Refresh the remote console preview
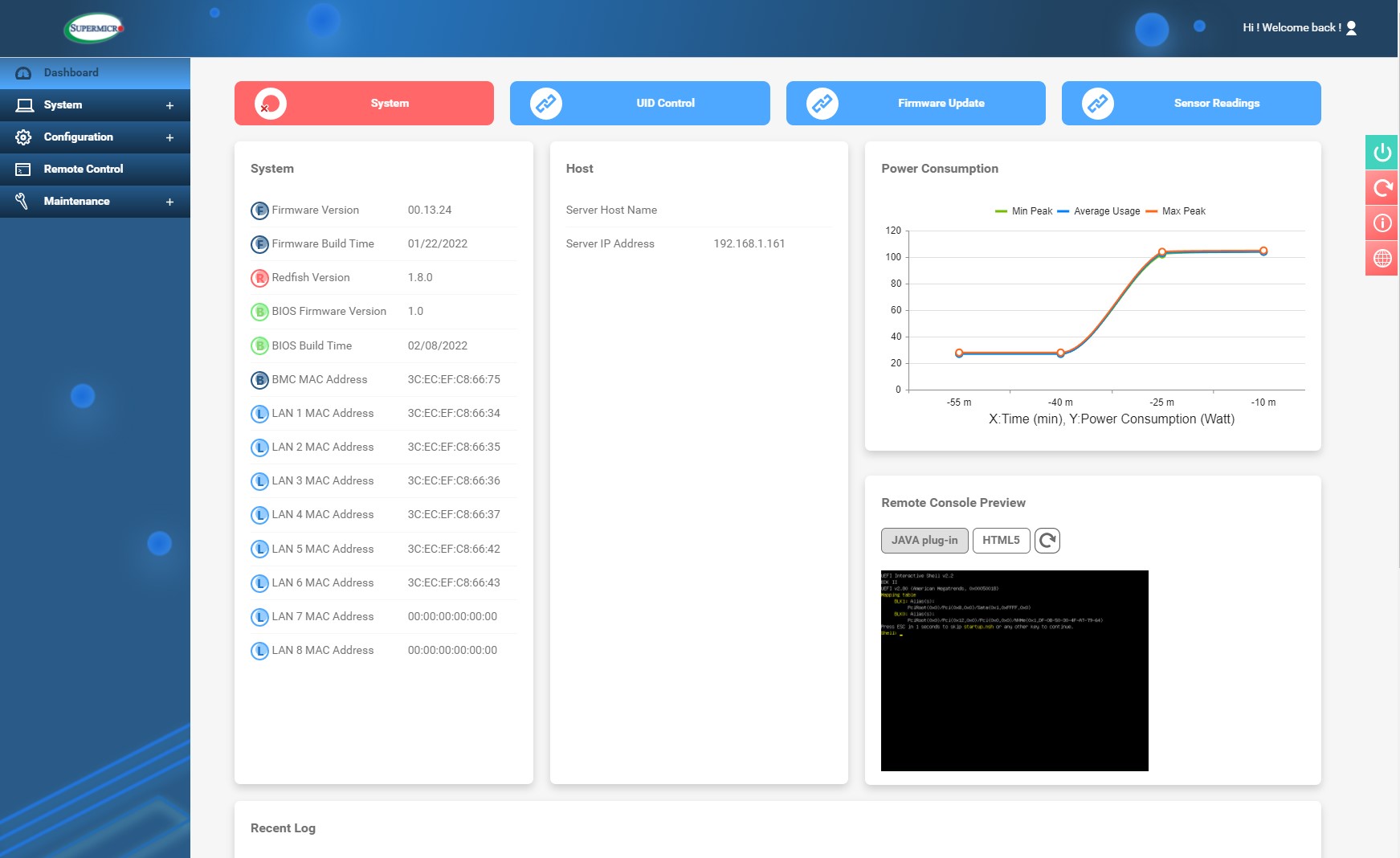The image size is (1400, 858). pos(1047,541)
